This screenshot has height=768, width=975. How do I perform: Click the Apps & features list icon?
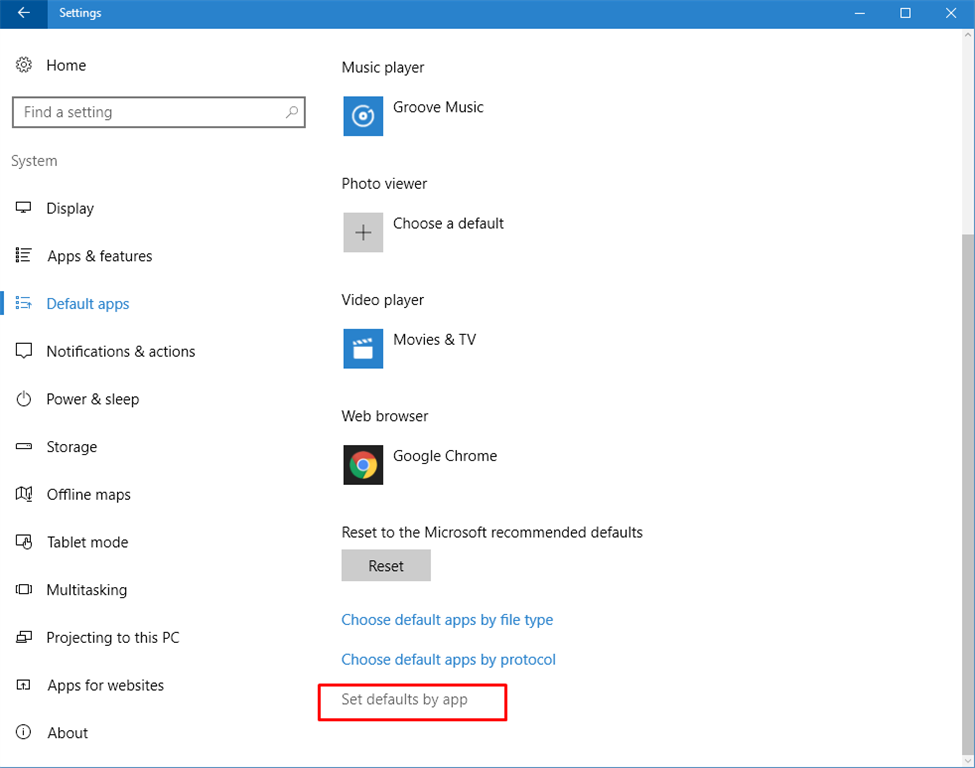tap(24, 255)
